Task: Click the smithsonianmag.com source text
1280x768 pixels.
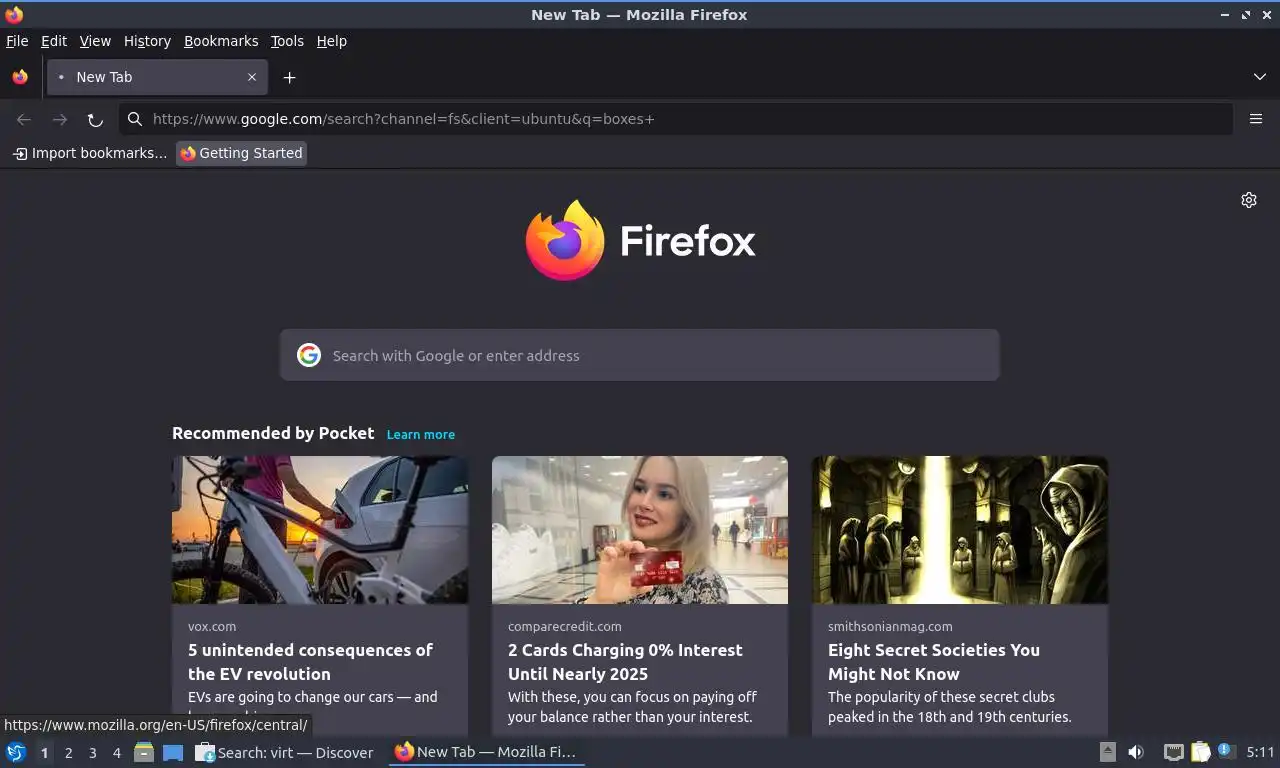Action: point(890,626)
